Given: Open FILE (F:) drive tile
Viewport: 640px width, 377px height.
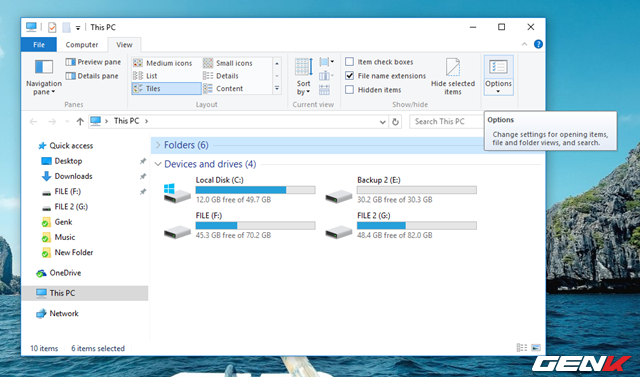Looking at the screenshot, I should 240,225.
